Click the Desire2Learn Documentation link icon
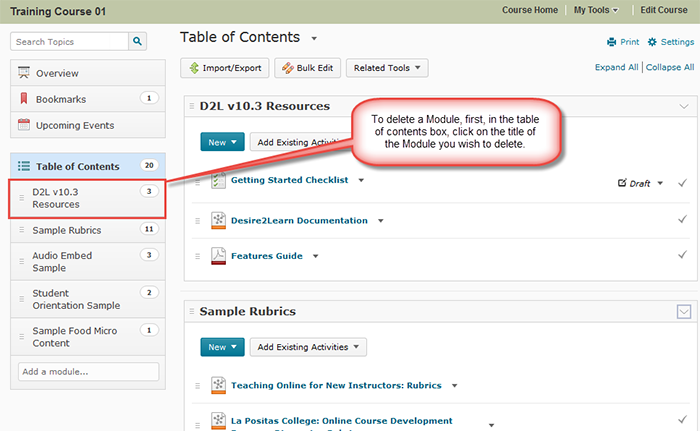 (x=219, y=220)
